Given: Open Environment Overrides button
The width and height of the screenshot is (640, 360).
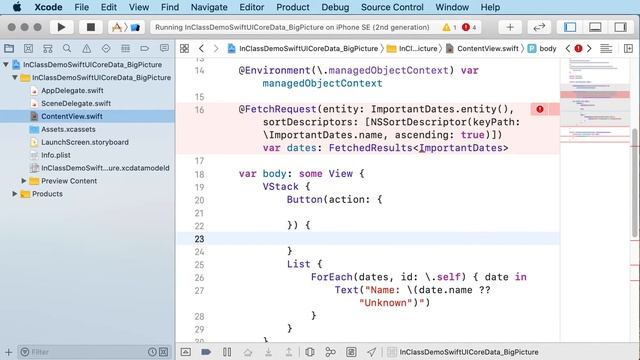Looking at the screenshot, I should point(351,352).
